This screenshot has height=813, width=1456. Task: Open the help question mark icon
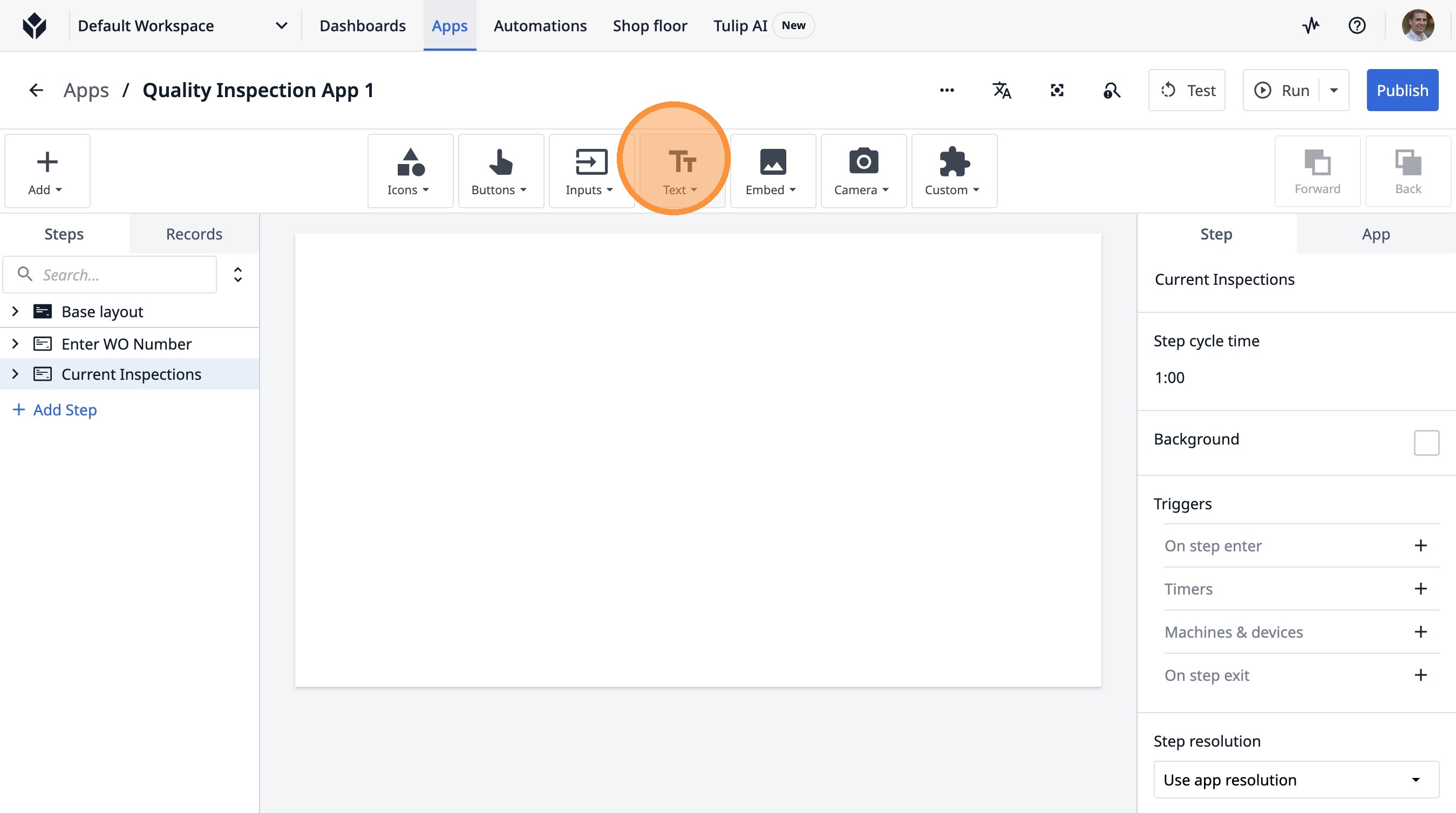(x=1357, y=25)
